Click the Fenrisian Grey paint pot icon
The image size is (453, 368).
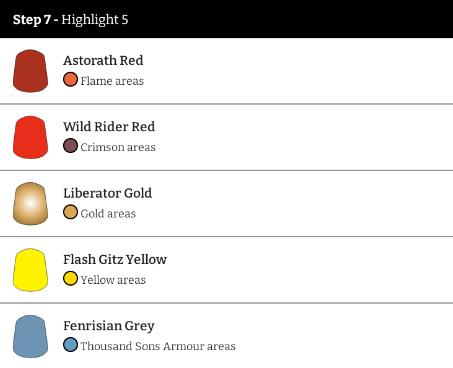click(30, 336)
